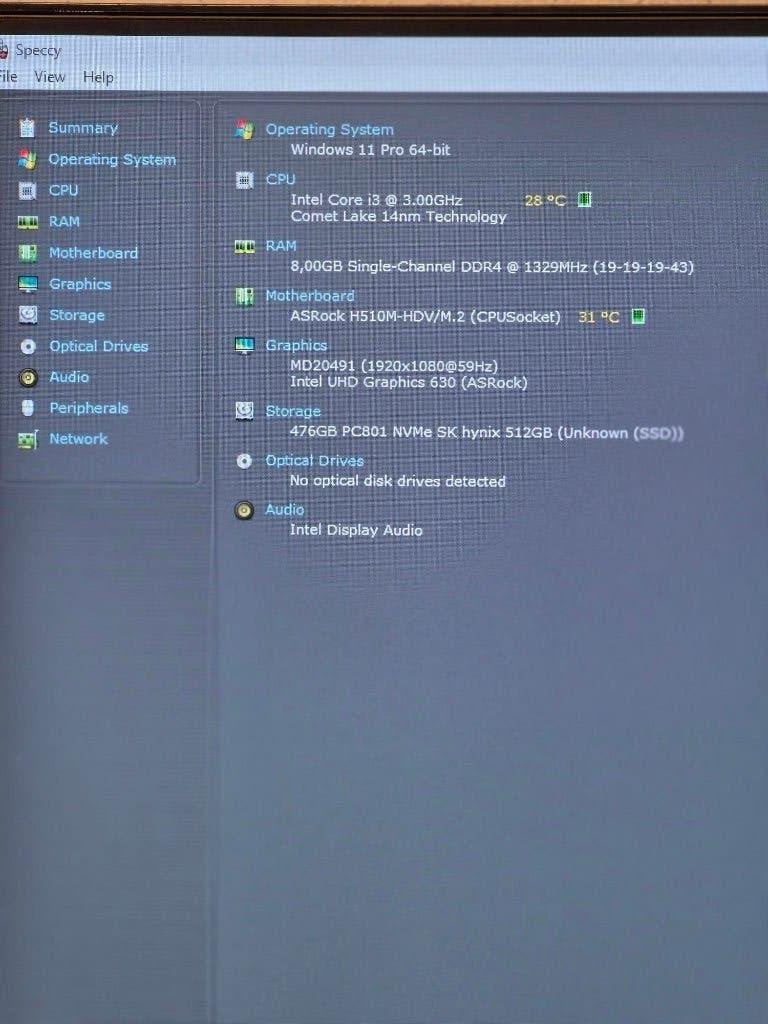Click the No optical disk drives detected text
Screen dimensions: 768x1024
(x=398, y=481)
